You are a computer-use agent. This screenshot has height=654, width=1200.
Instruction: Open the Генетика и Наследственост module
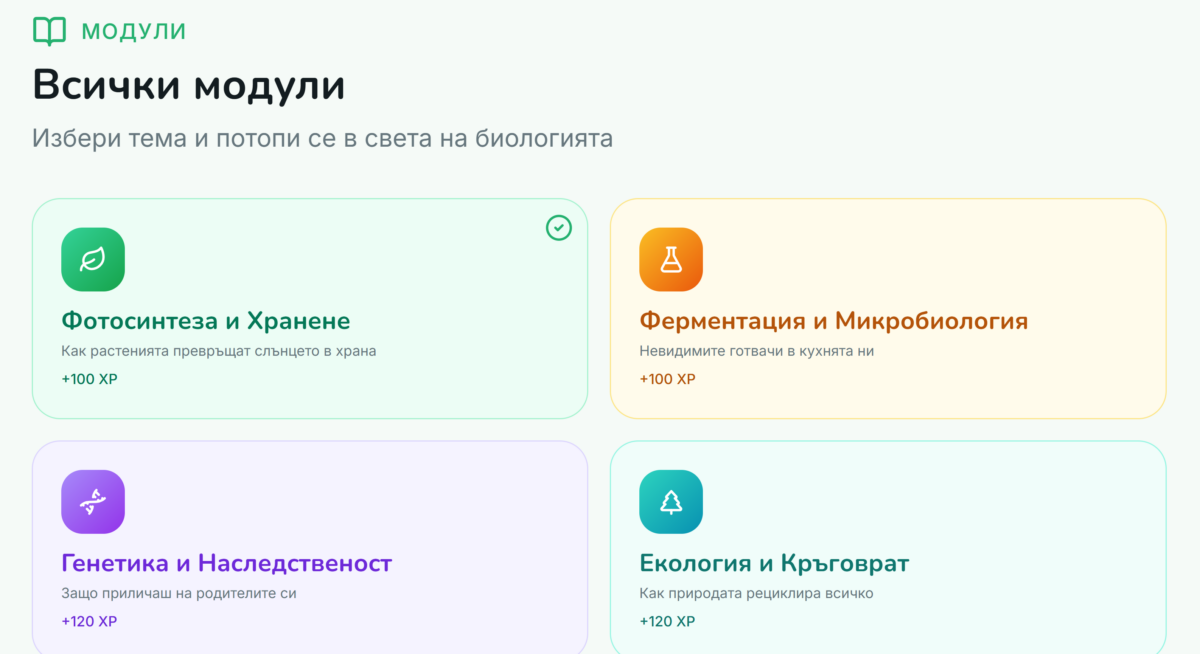click(x=227, y=563)
